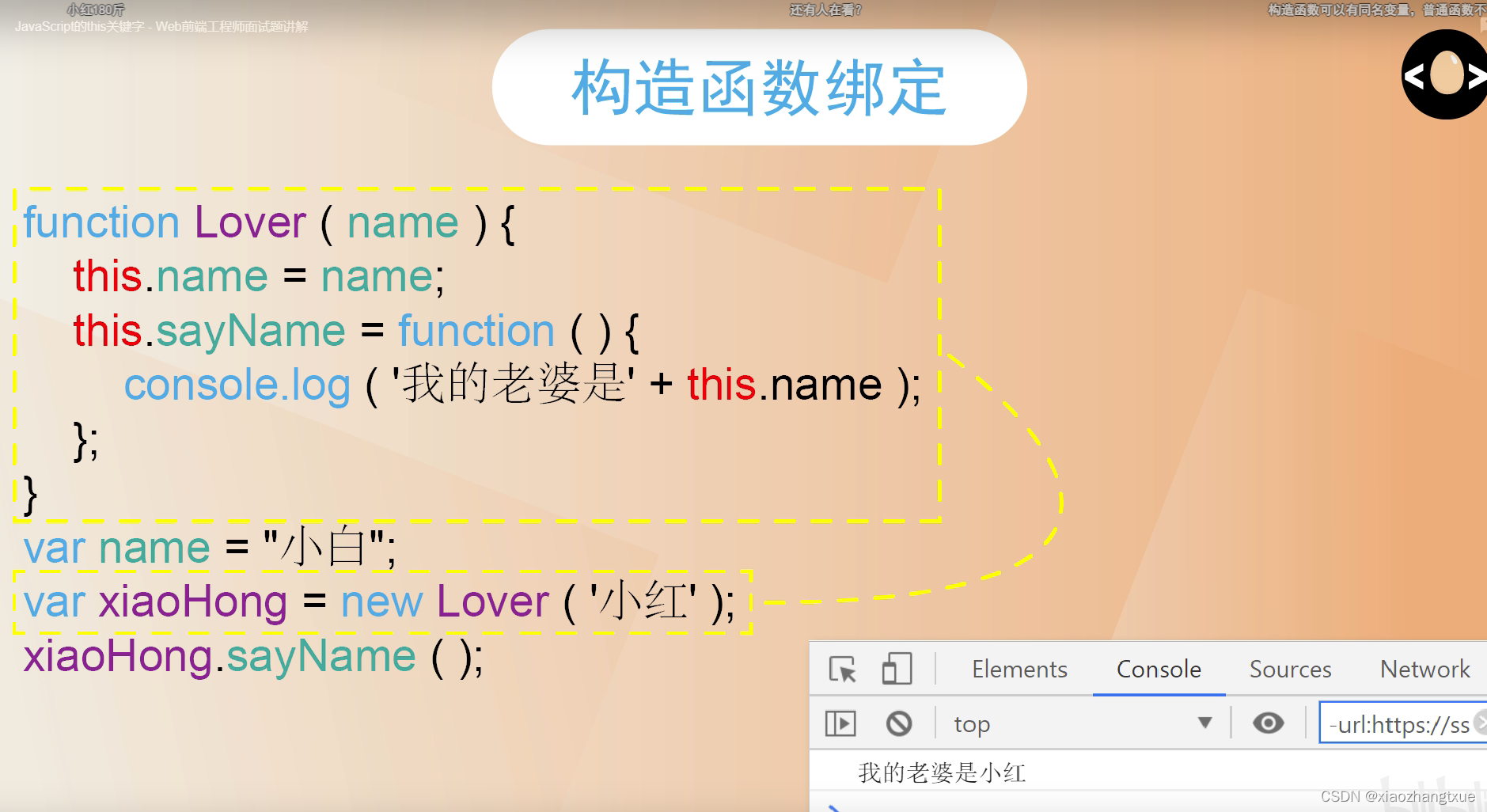Viewport: 1487px width, 812px height.
Task: Click the line xiaoHong.sayName ( );
Action: [253, 657]
